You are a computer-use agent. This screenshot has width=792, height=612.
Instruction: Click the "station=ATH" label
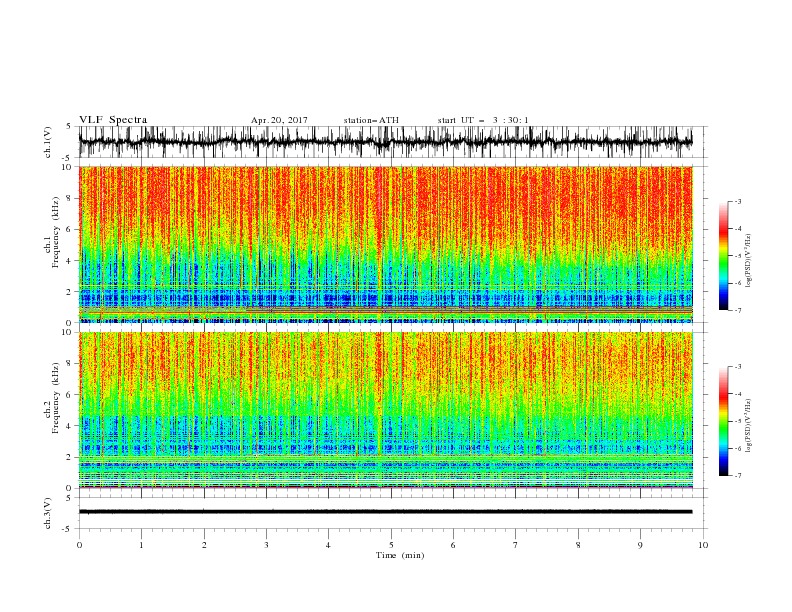(371, 120)
